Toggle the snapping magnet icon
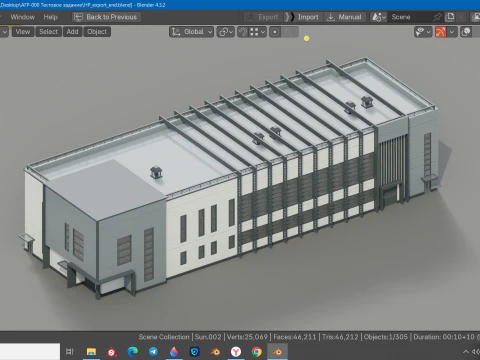The height and width of the screenshot is (360, 480). click(x=243, y=32)
